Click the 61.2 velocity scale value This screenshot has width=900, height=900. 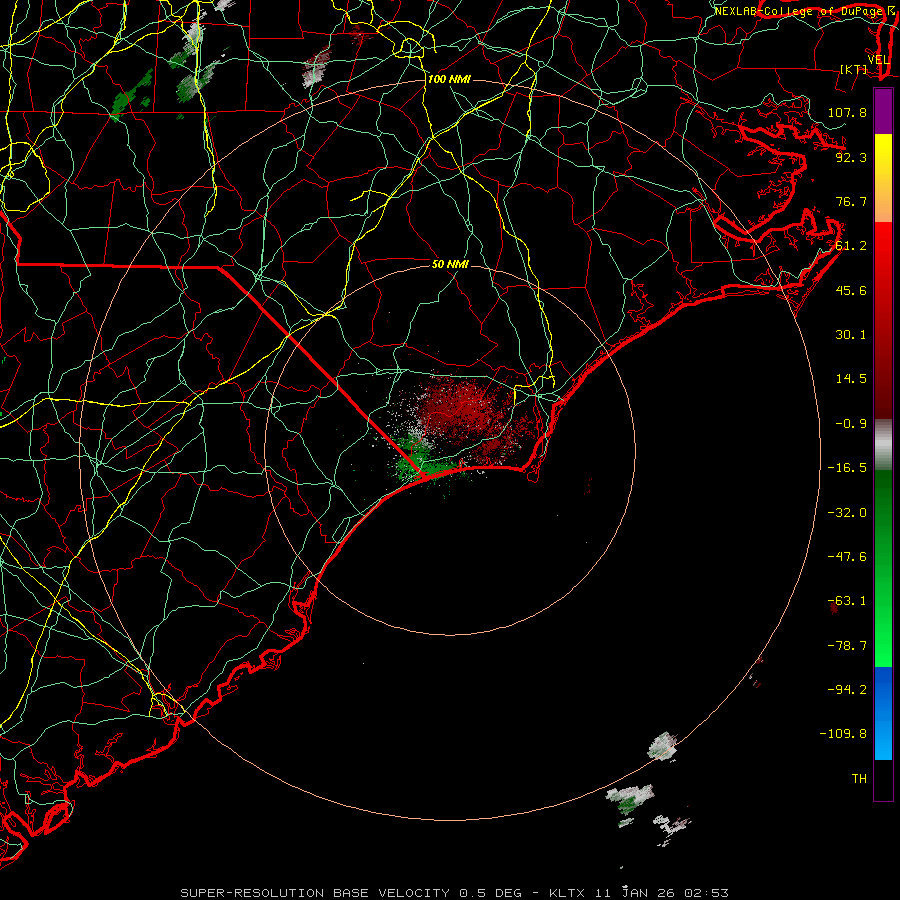(851, 246)
